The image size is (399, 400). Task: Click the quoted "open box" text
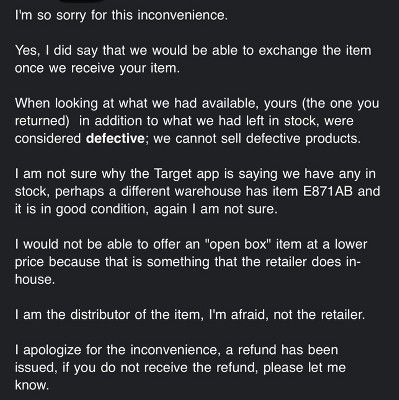point(238,244)
